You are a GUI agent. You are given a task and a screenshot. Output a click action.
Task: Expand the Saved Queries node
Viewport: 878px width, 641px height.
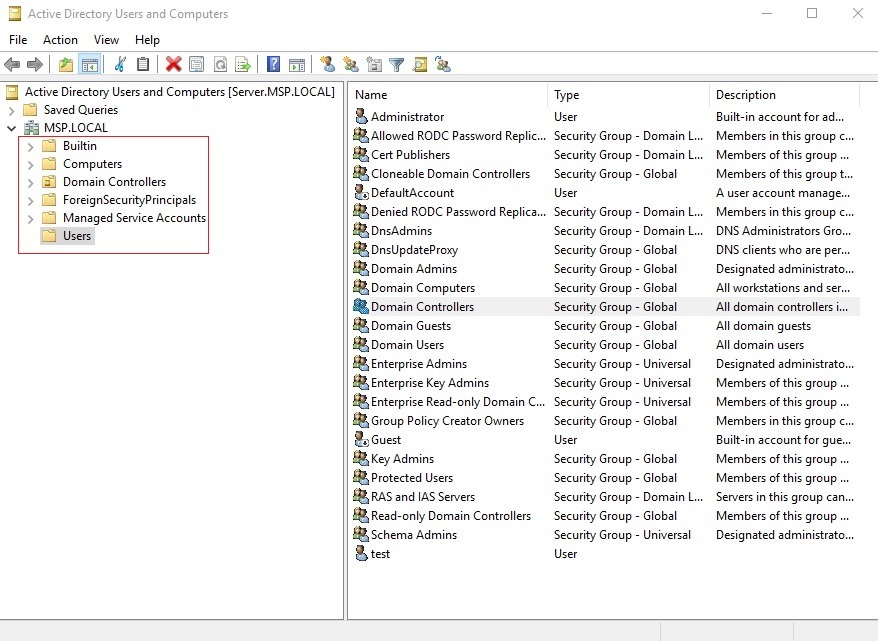click(11, 110)
